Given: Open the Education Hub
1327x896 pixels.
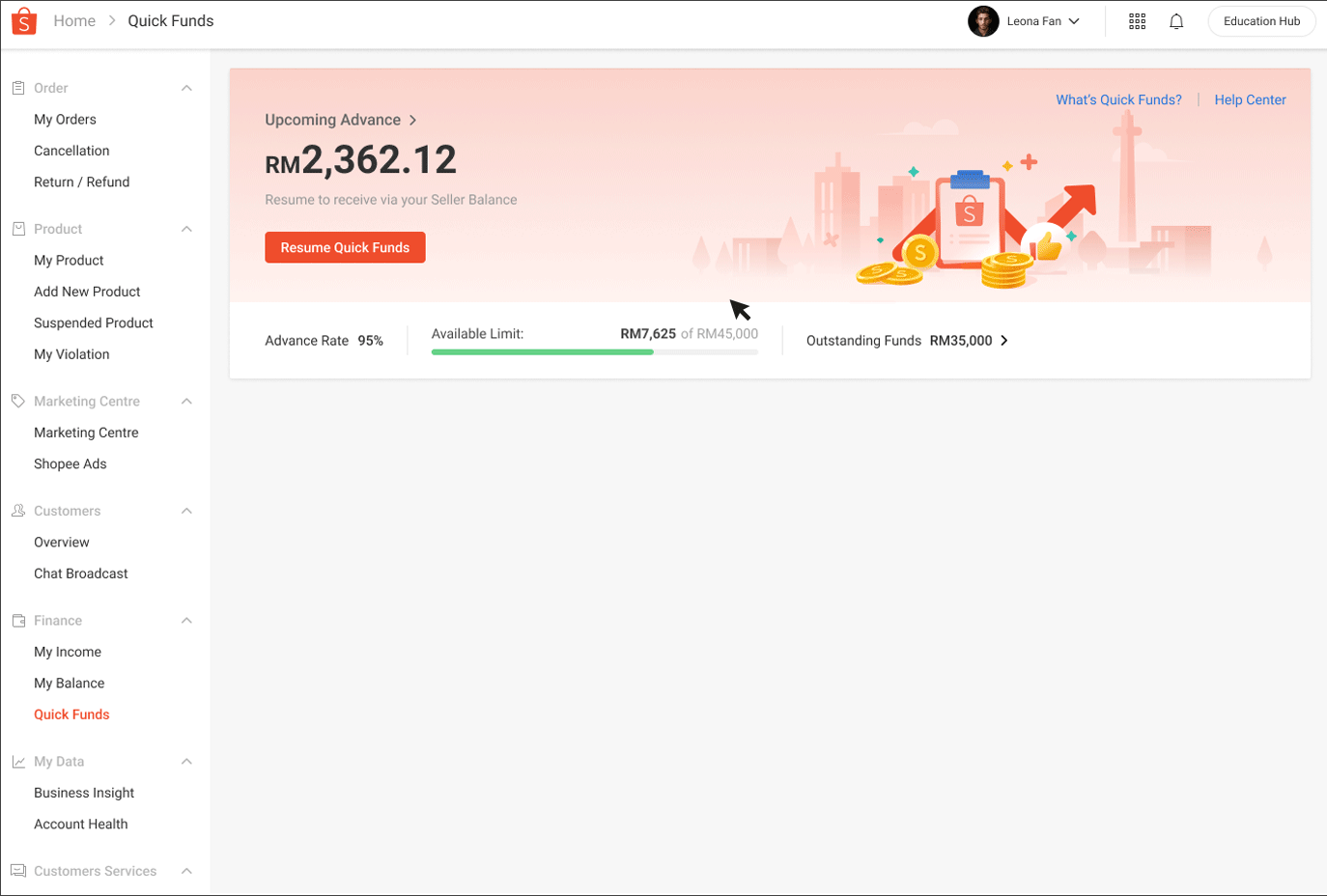Looking at the screenshot, I should click(x=1261, y=21).
